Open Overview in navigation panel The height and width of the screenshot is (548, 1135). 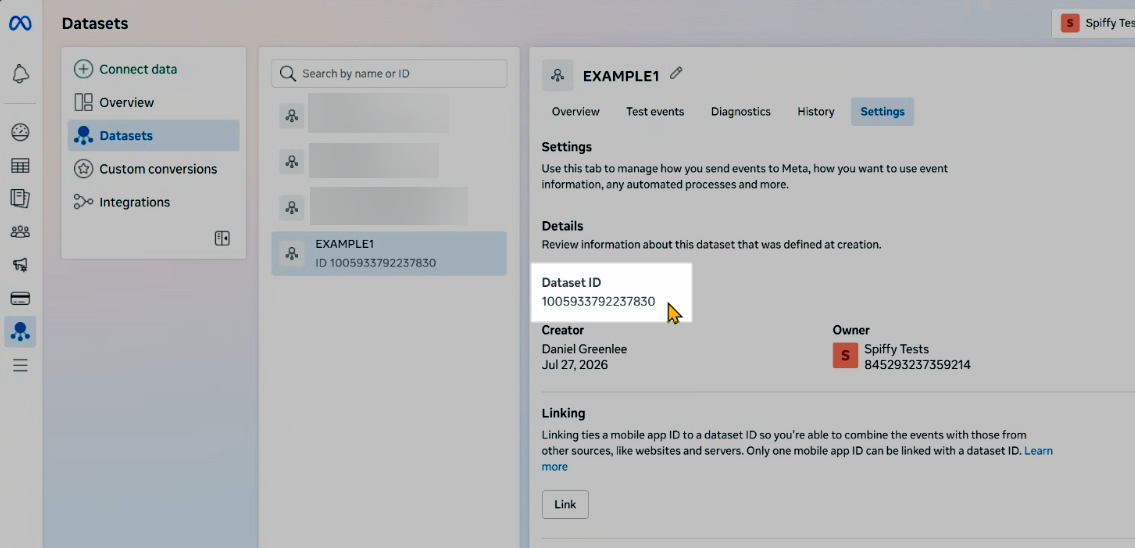[153, 103]
